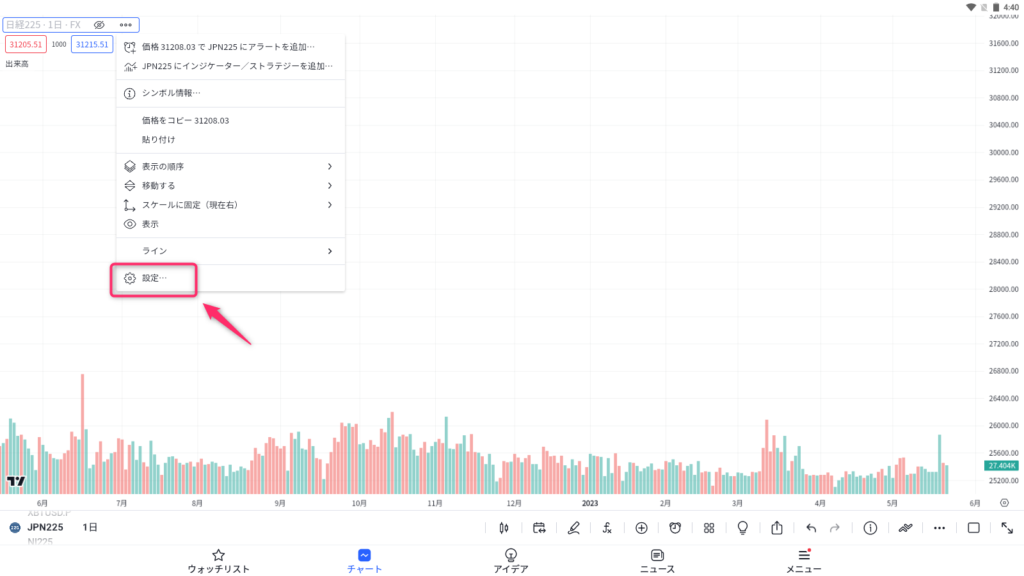This screenshot has width=1024, height=576.
Task: Click the gear icon below the price scale
Action: click(1004, 503)
